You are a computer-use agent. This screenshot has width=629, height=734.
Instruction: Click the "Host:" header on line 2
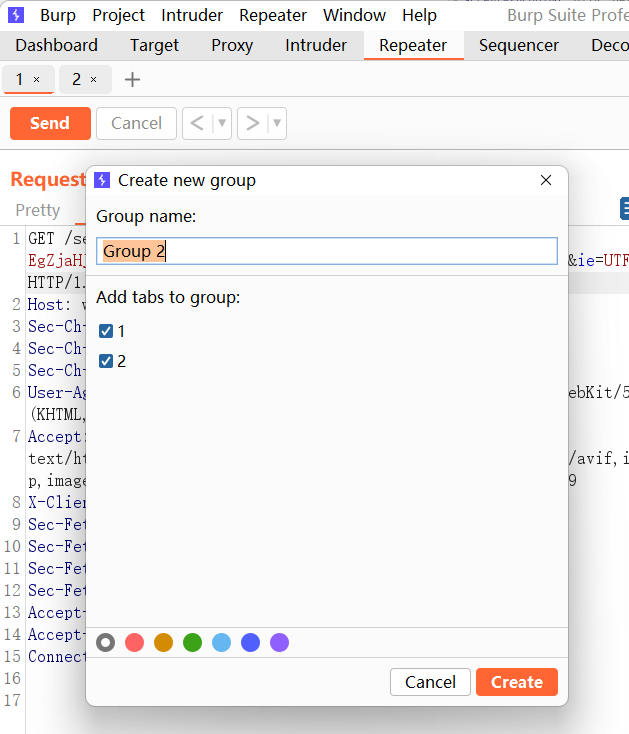(49, 305)
